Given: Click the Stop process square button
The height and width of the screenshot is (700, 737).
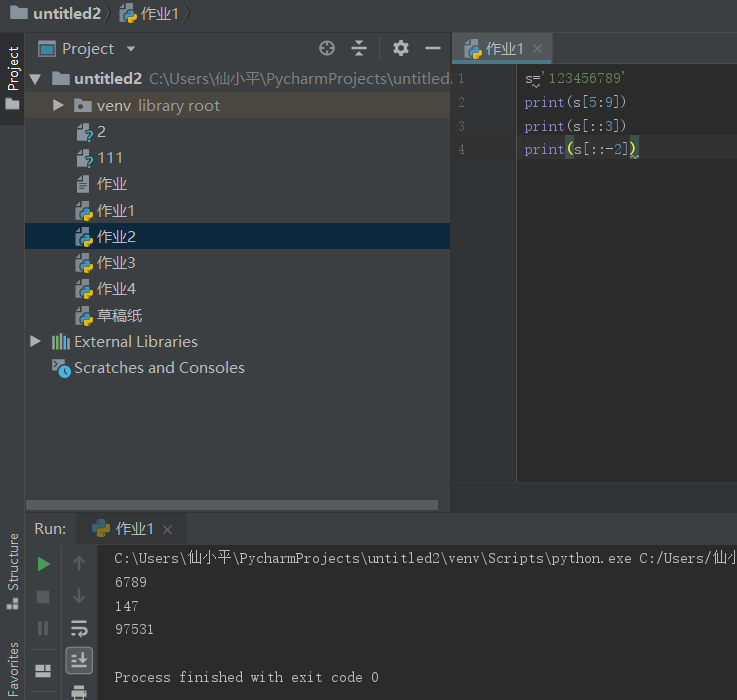Looking at the screenshot, I should coord(43,597).
